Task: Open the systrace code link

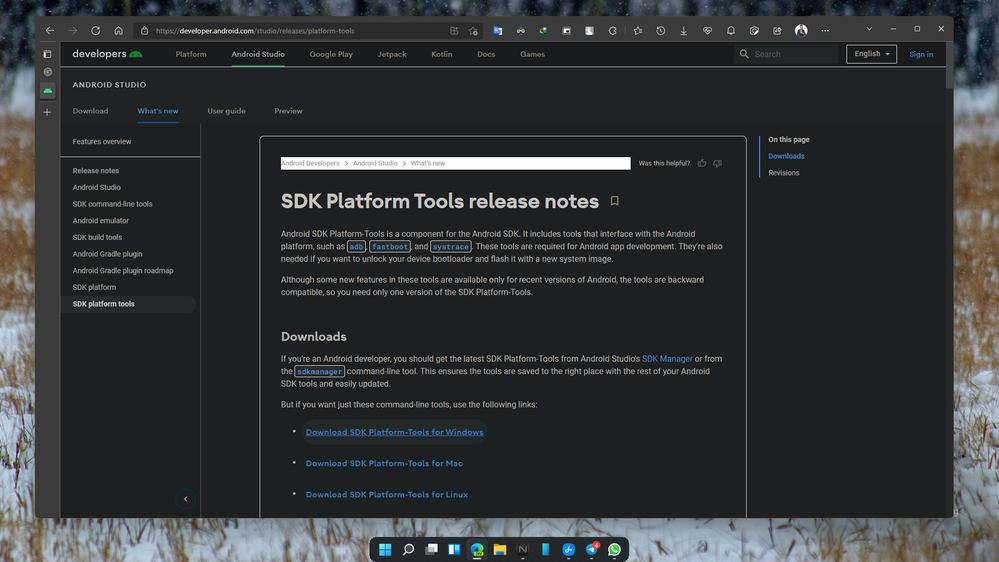Action: click(x=450, y=247)
